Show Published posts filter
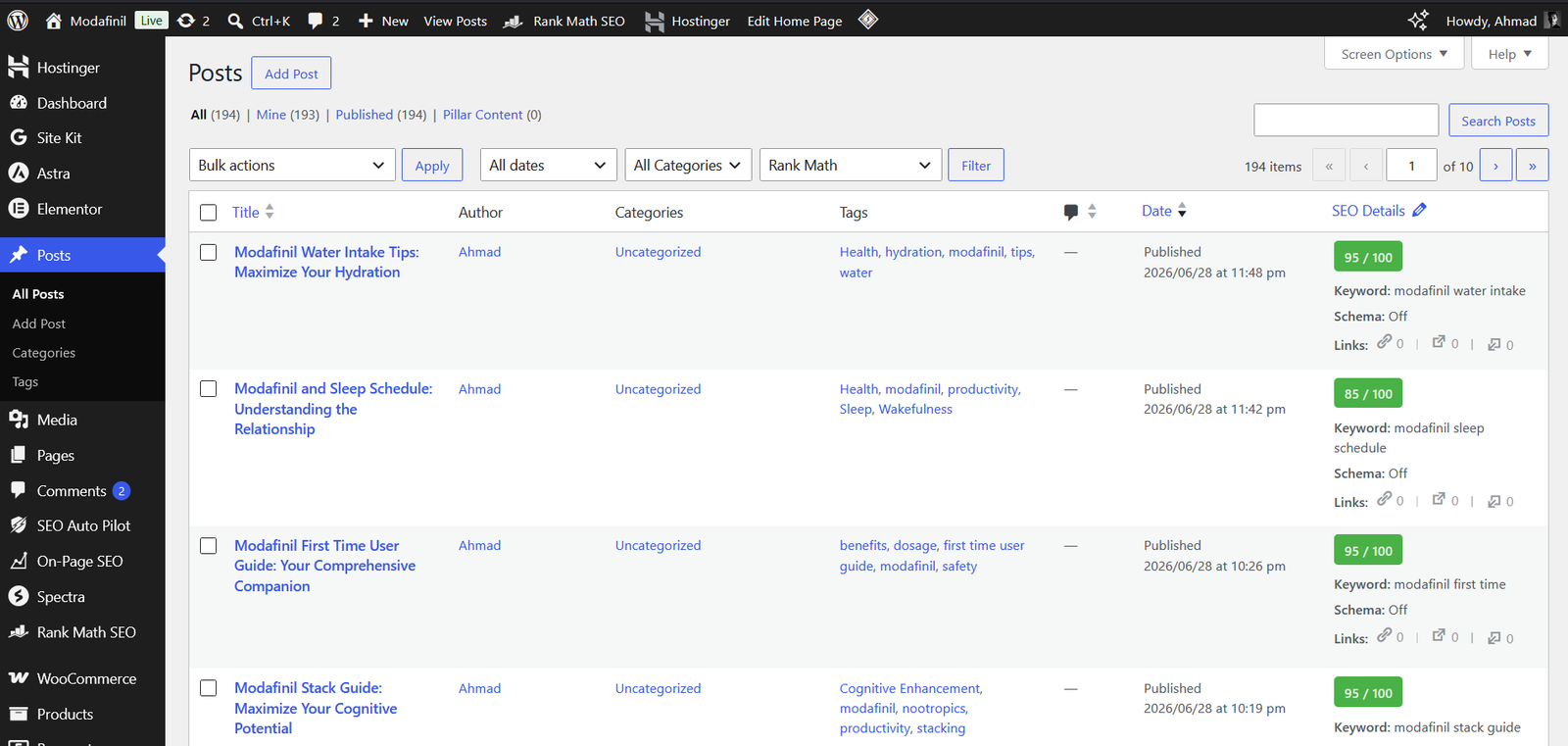The height and width of the screenshot is (746, 1568). point(364,115)
